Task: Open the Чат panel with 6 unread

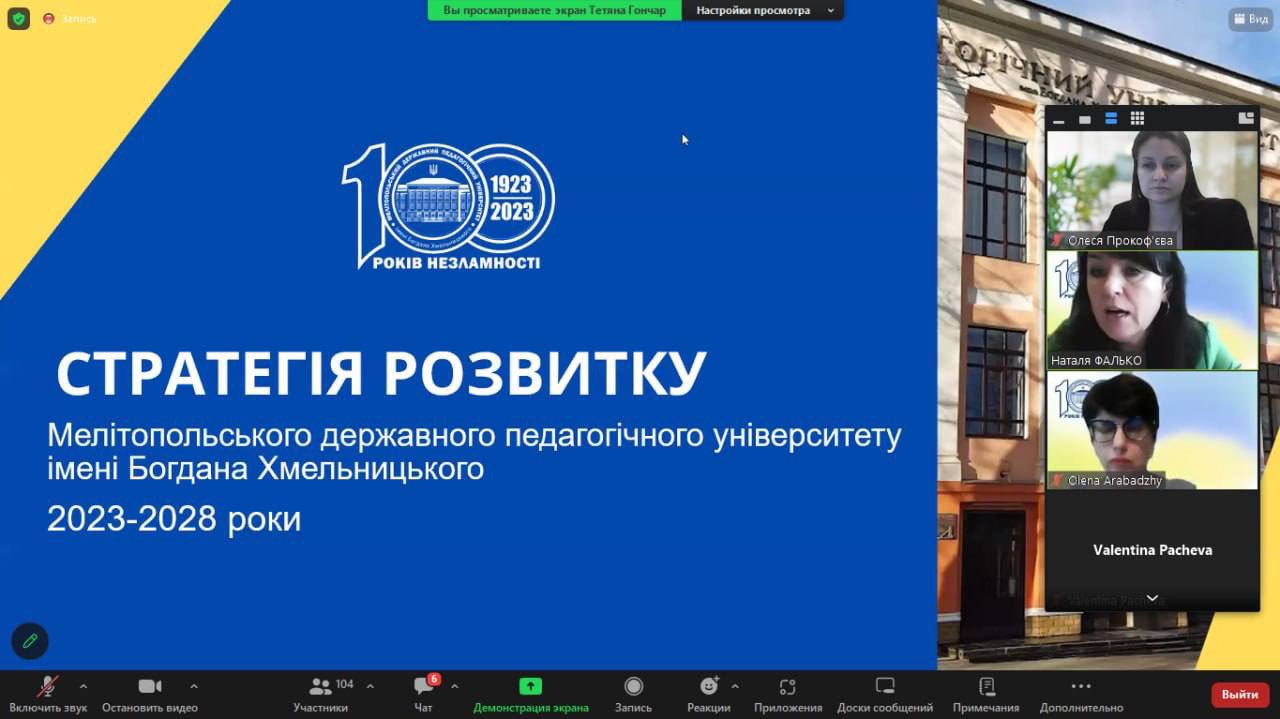Action: click(x=423, y=687)
